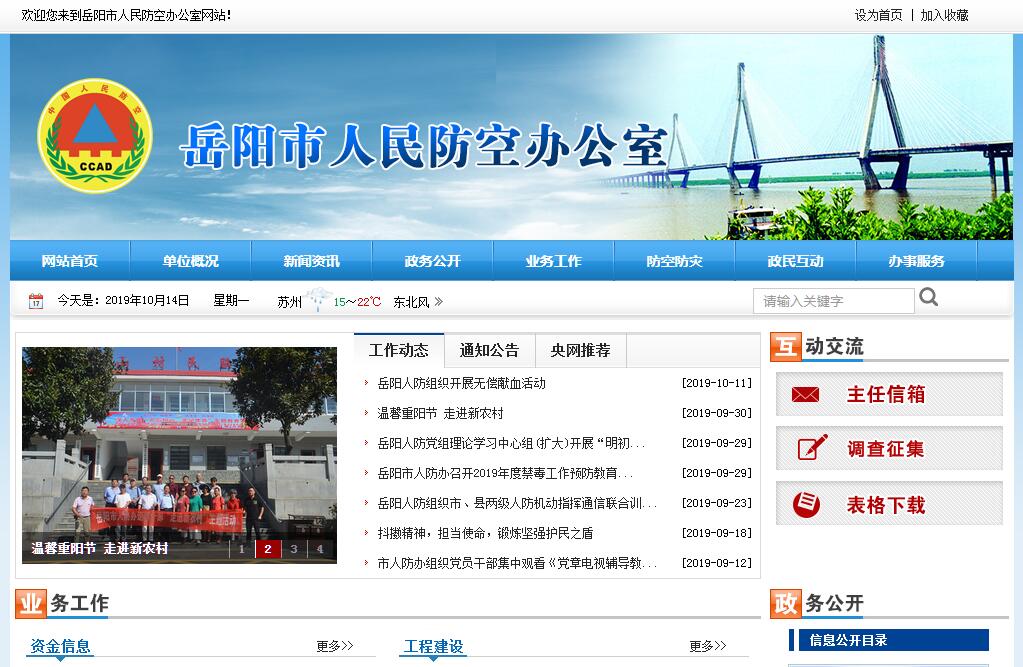Focus the keyword search input box
Screen dimensions: 1023x667
[x=833, y=301]
